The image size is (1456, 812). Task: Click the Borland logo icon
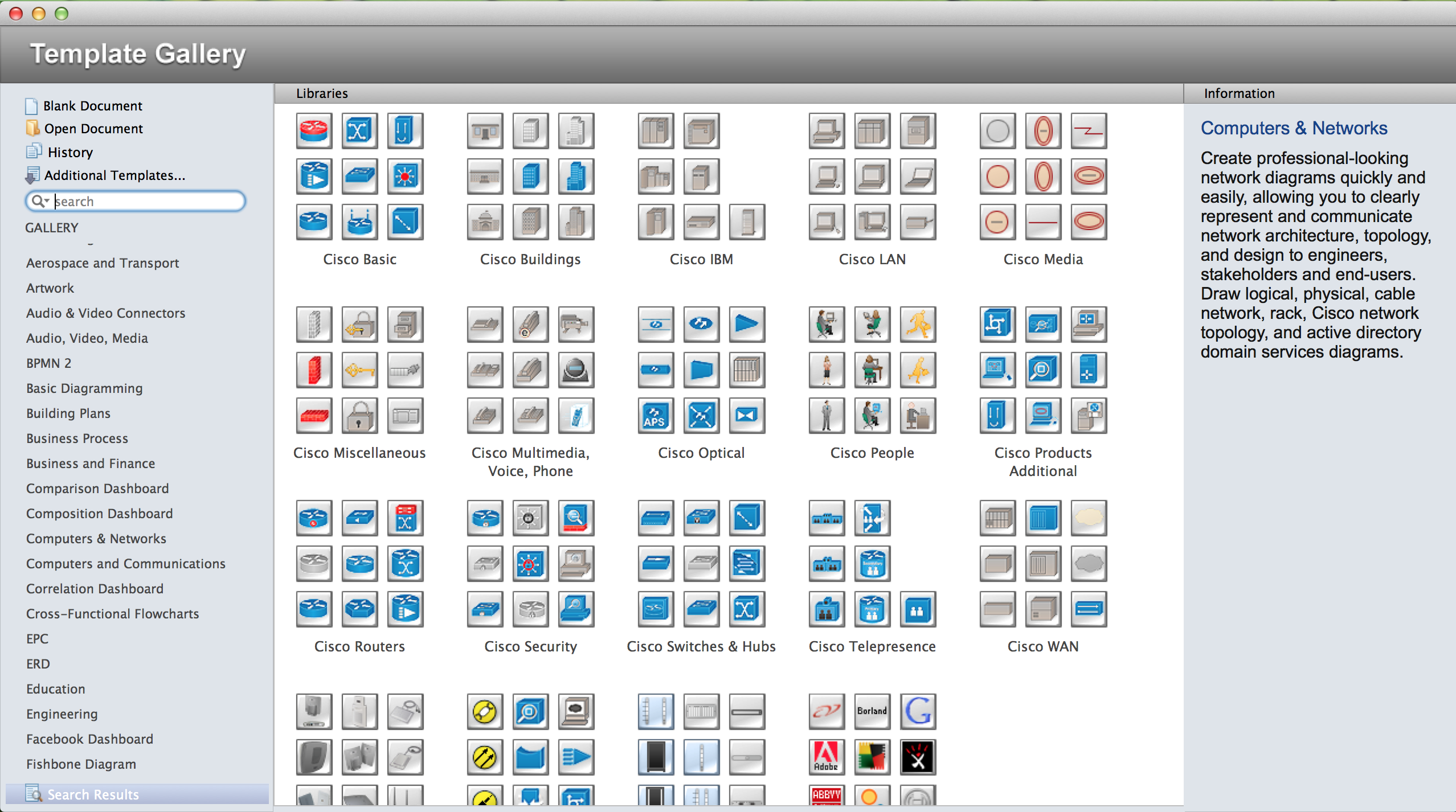pos(872,712)
